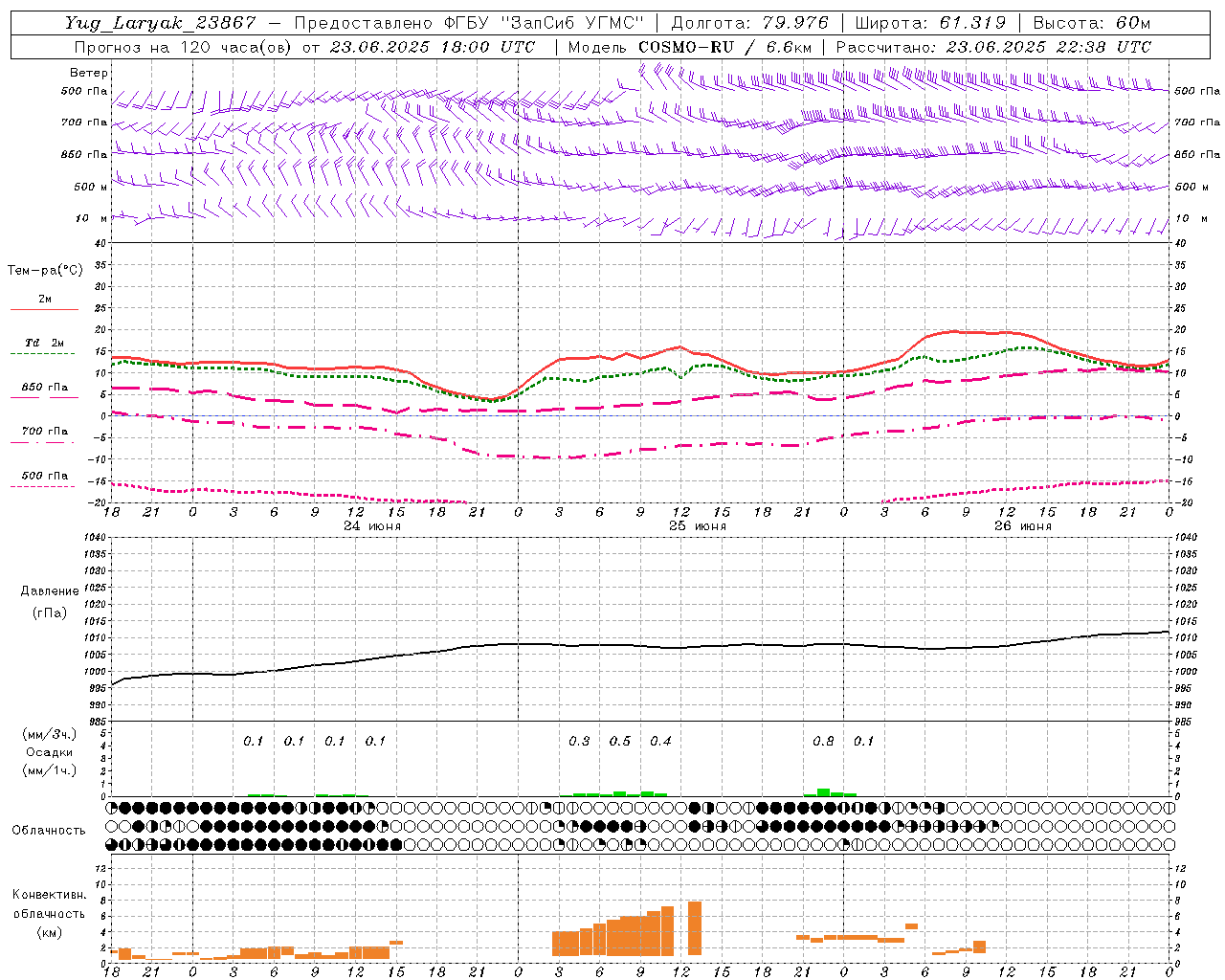This screenshot has width=1225, height=980.
Task: Click the Рассчитано: 23.06.2025 22:38 UTC text
Action: (993, 47)
